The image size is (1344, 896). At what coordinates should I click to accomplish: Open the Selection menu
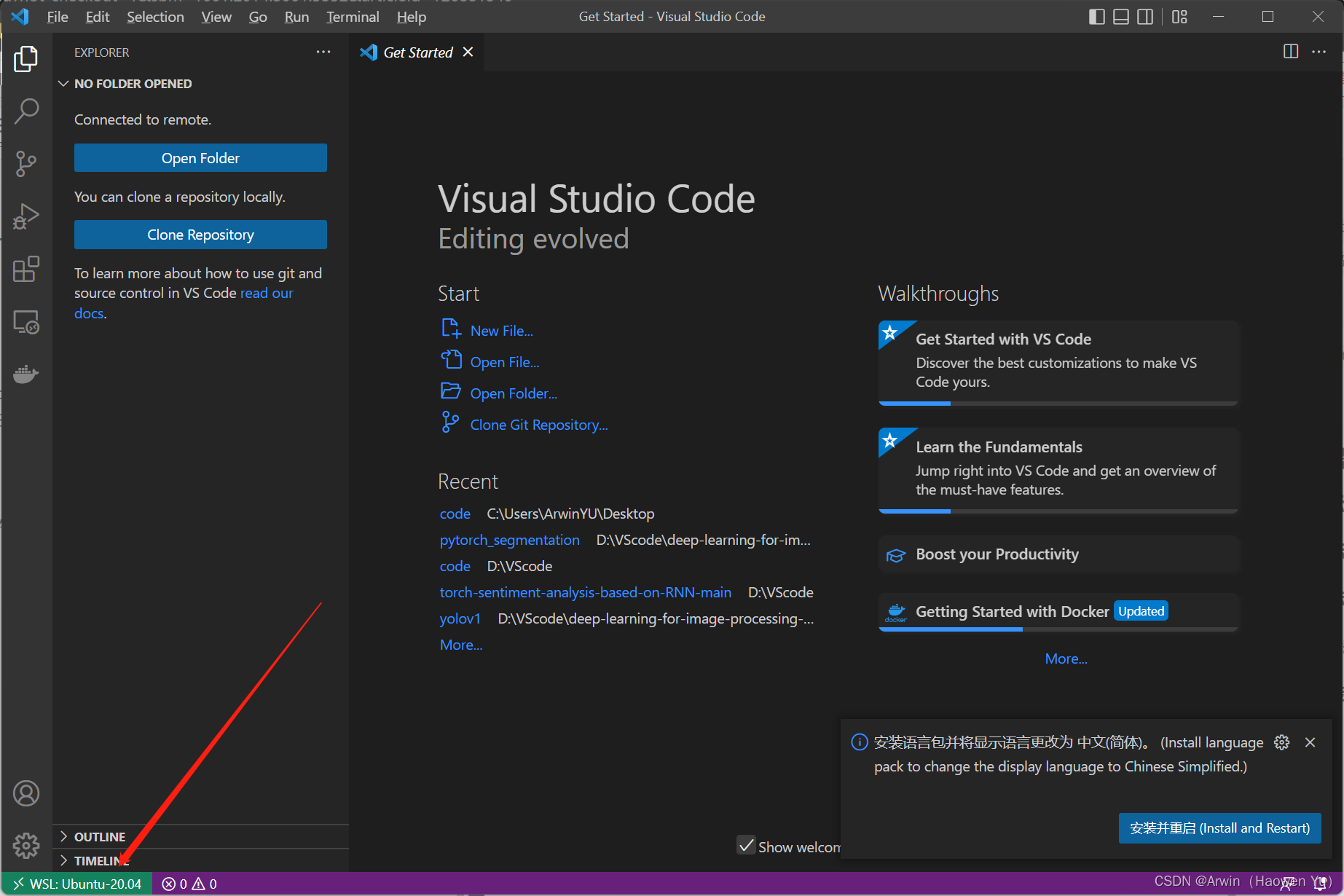155,17
